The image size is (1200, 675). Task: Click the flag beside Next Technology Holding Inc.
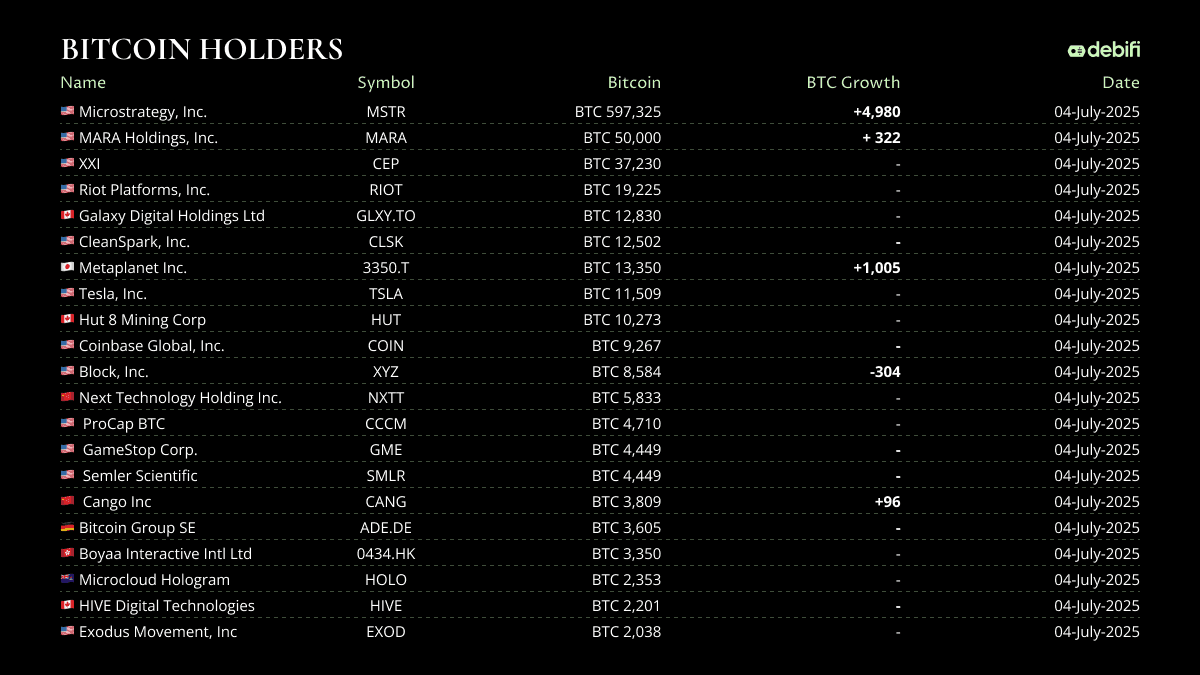67,398
